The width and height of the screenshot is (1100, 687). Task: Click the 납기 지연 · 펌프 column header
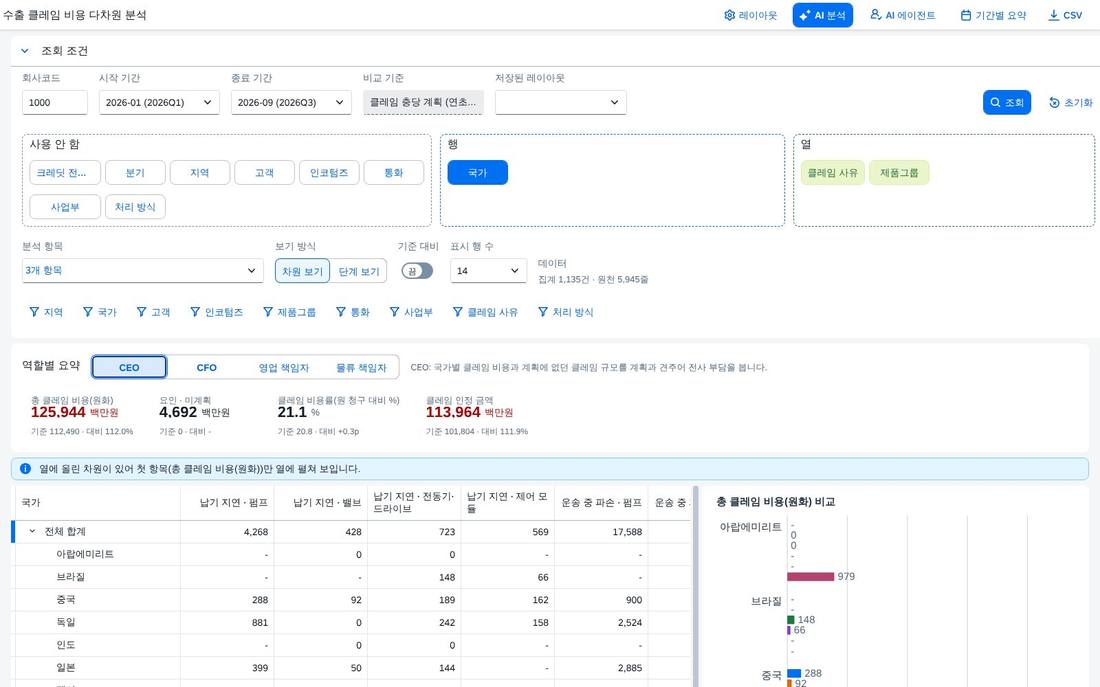pos(227,503)
